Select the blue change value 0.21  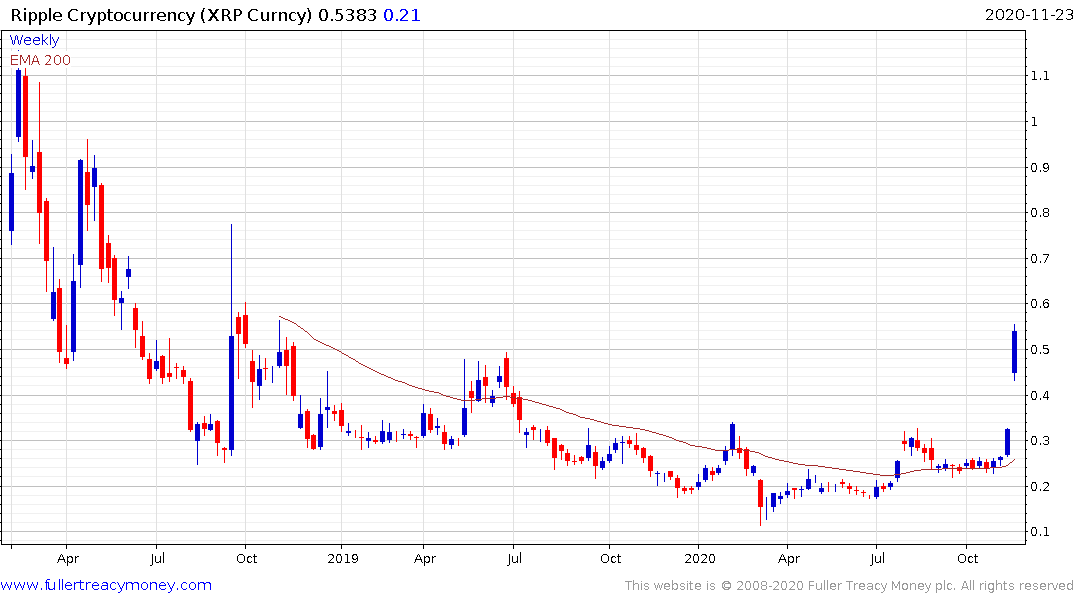click(402, 14)
